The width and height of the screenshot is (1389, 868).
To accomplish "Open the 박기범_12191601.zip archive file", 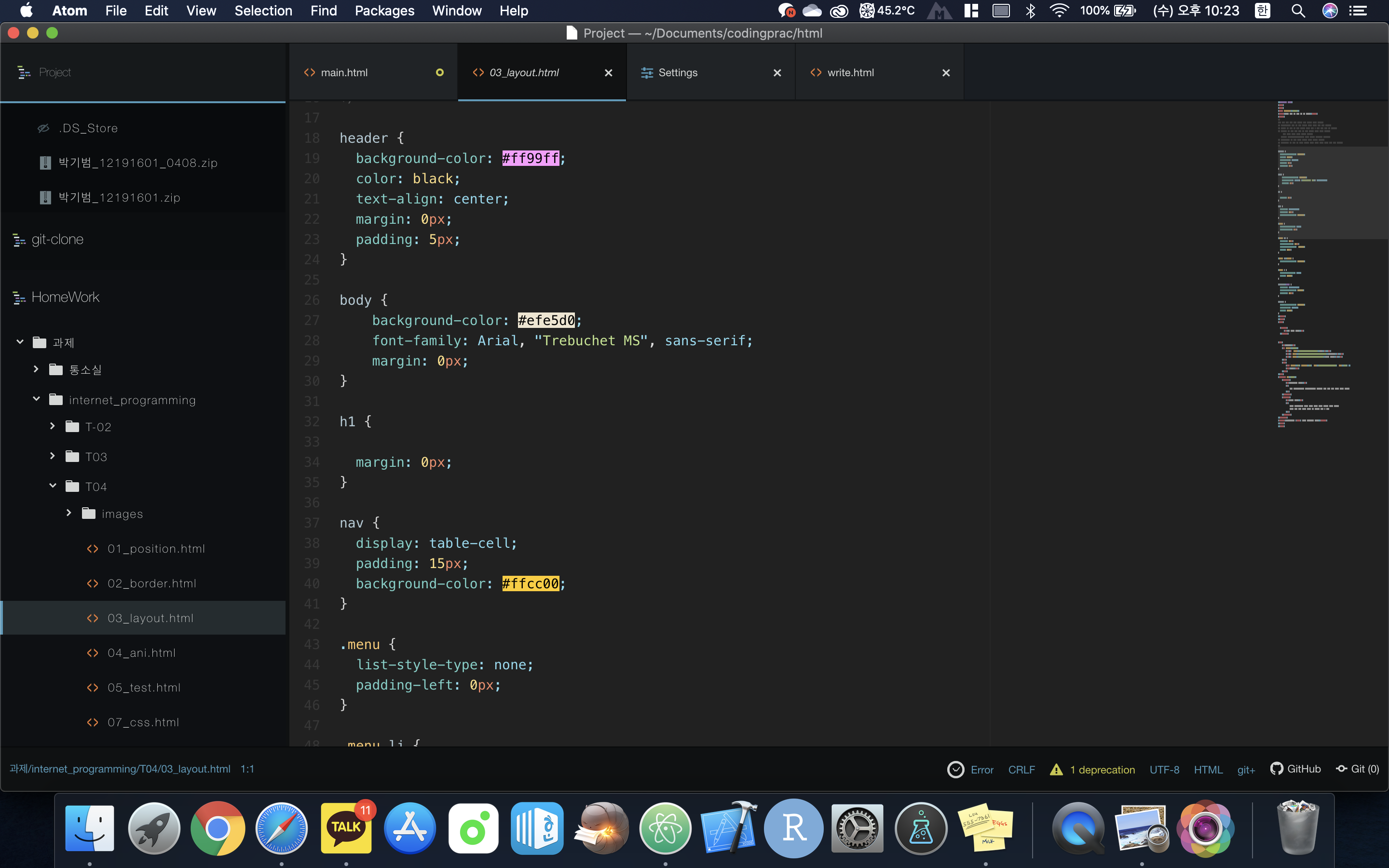I will tap(119, 198).
